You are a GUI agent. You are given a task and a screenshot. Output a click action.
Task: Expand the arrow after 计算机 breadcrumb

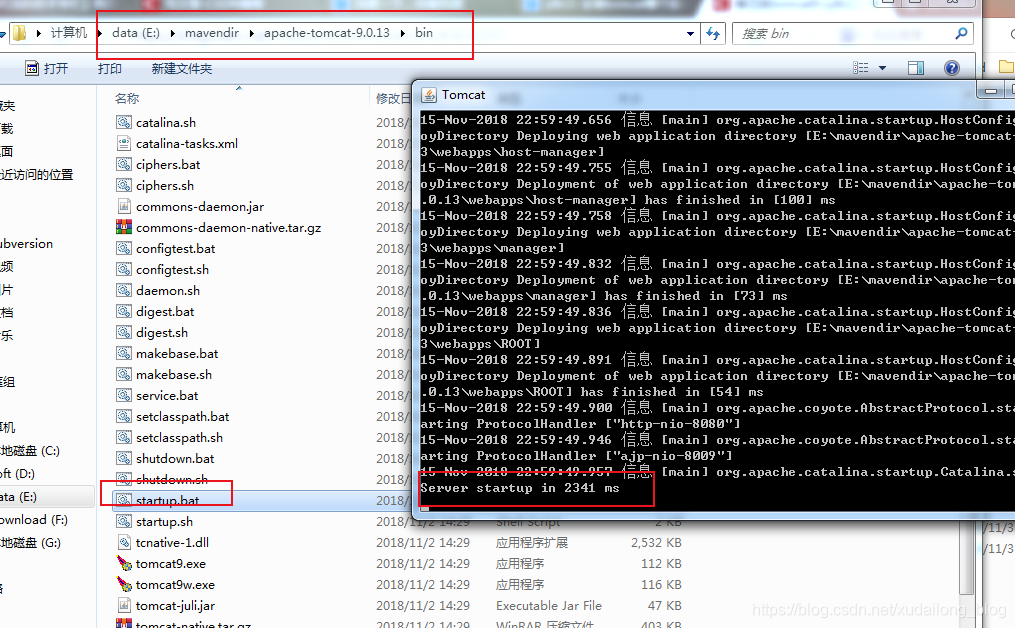click(101, 33)
